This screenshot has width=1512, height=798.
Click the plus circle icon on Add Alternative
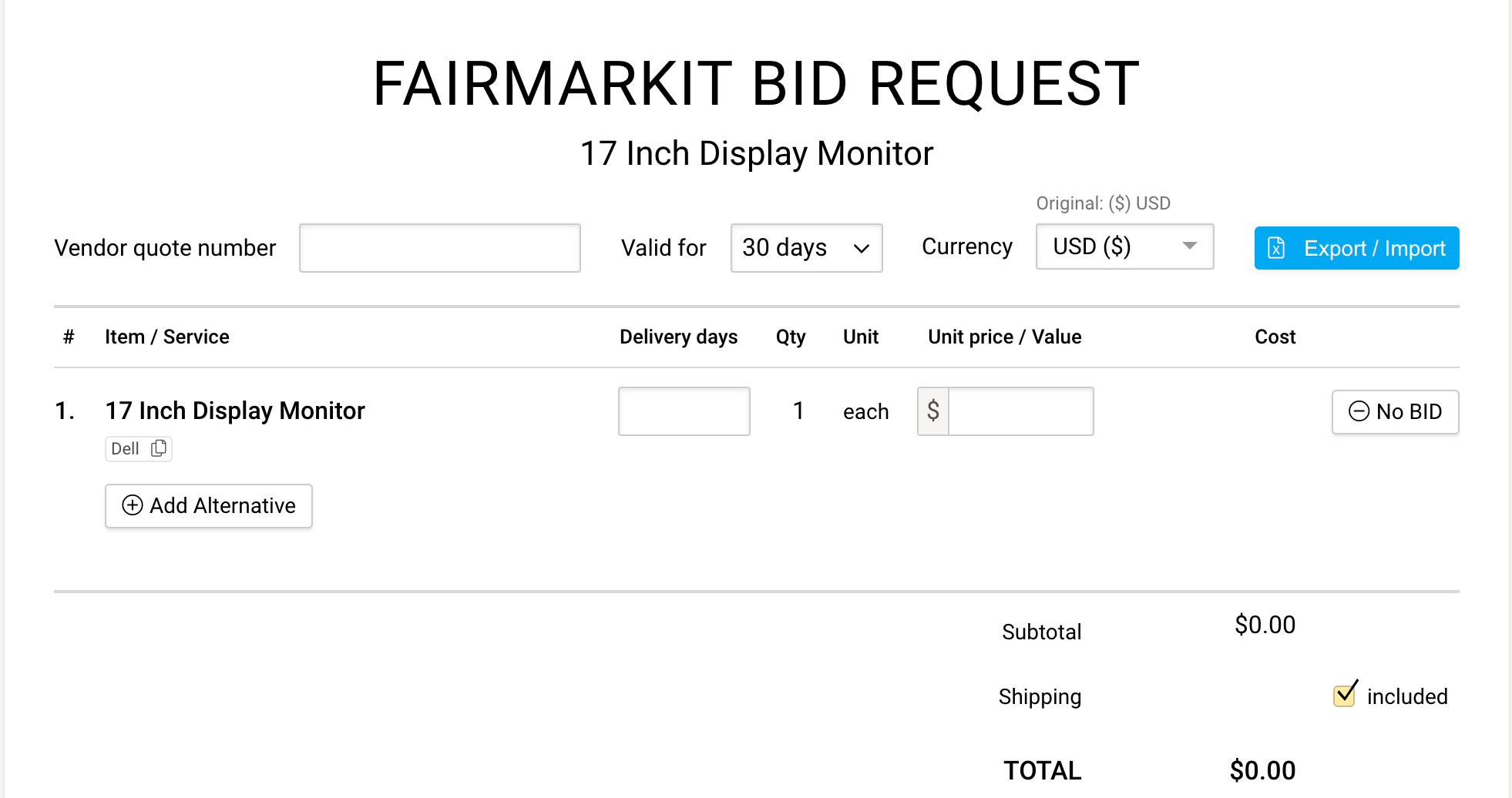133,505
